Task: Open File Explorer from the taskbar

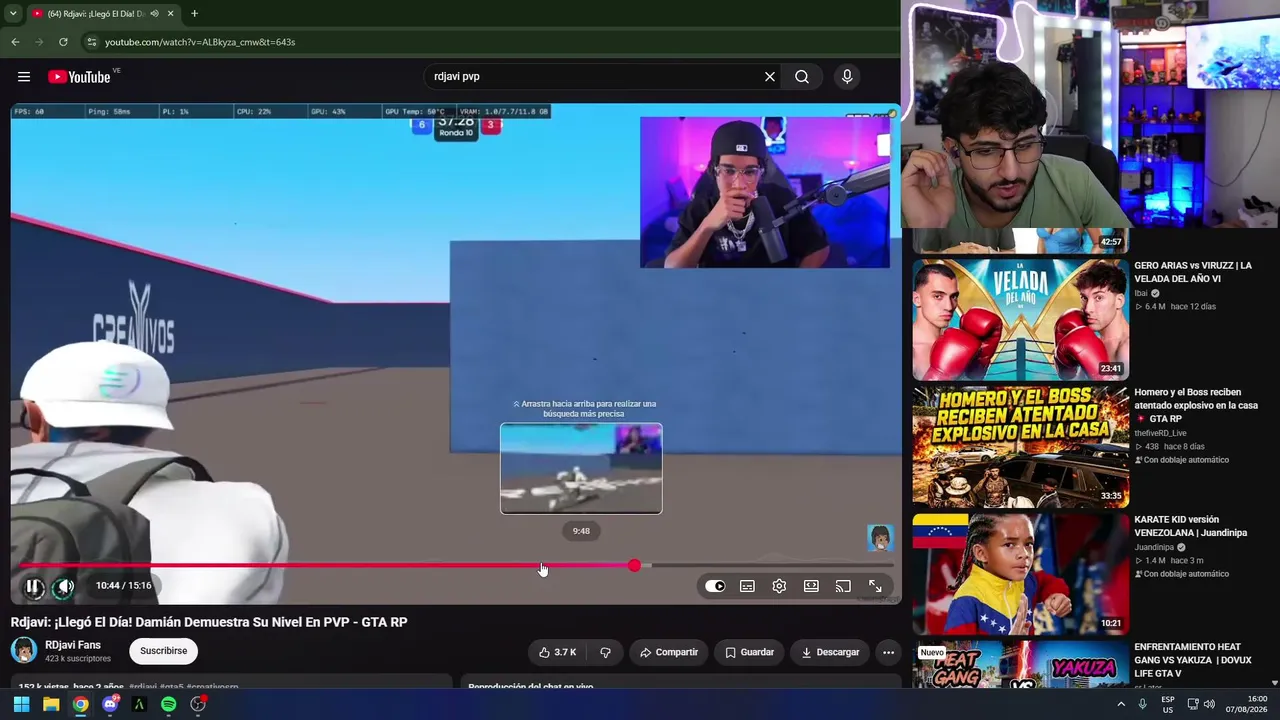Action: [x=51, y=704]
